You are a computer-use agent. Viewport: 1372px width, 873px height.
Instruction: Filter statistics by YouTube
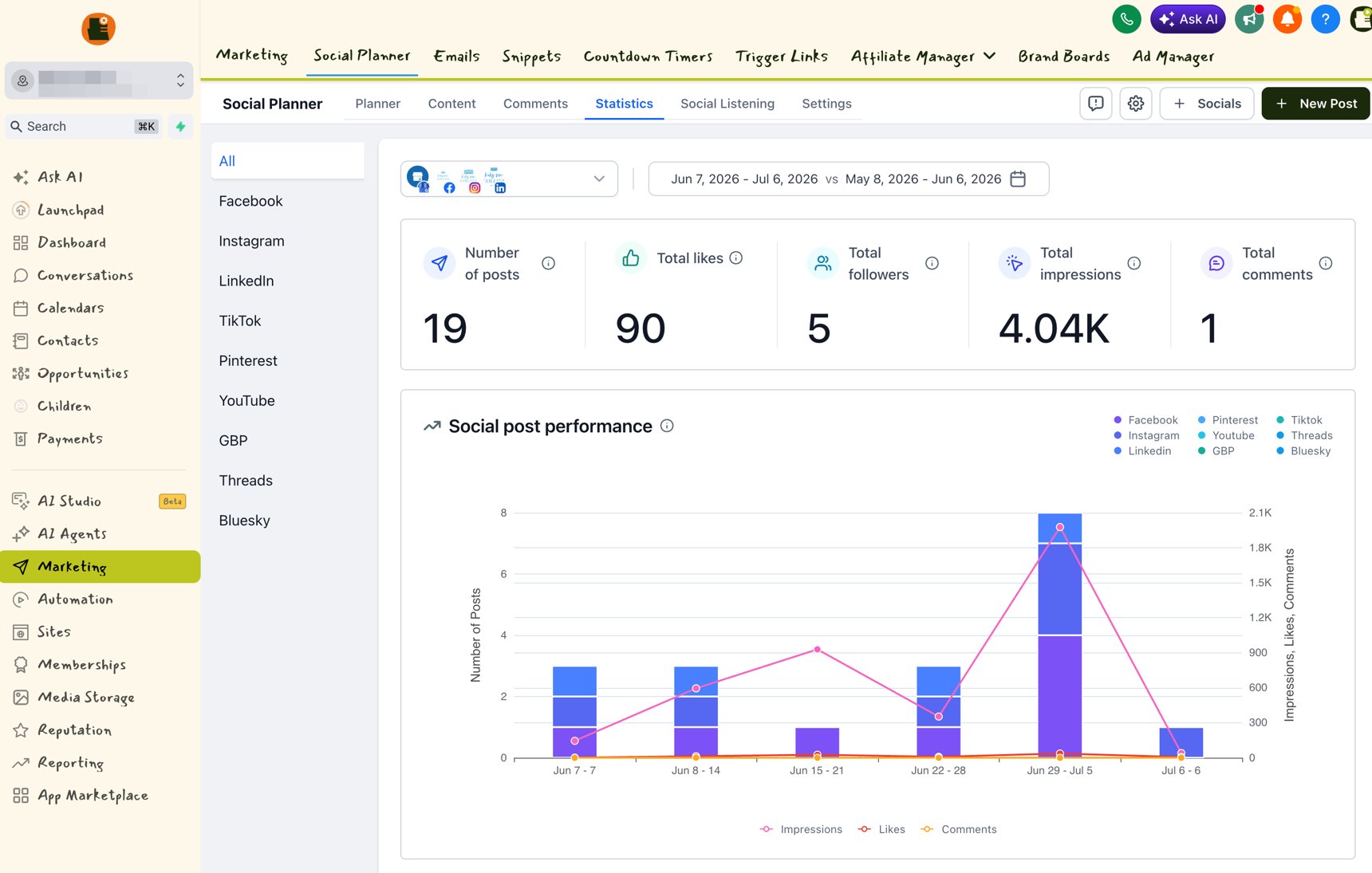click(x=246, y=400)
